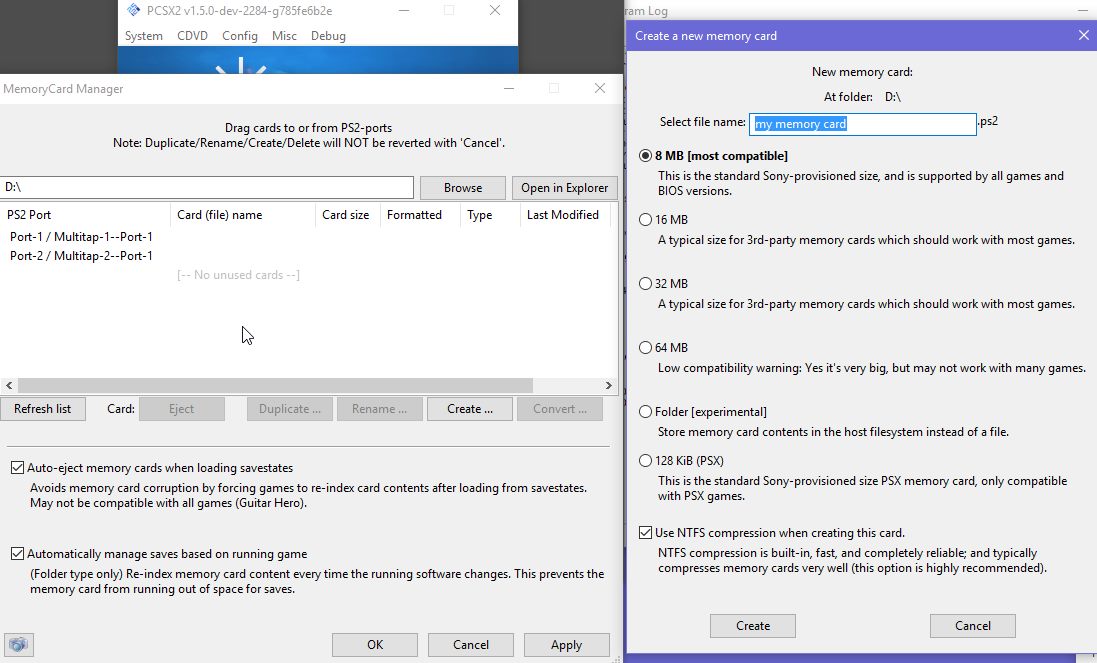Open the System menu
This screenshot has height=663, width=1097.
click(x=143, y=36)
